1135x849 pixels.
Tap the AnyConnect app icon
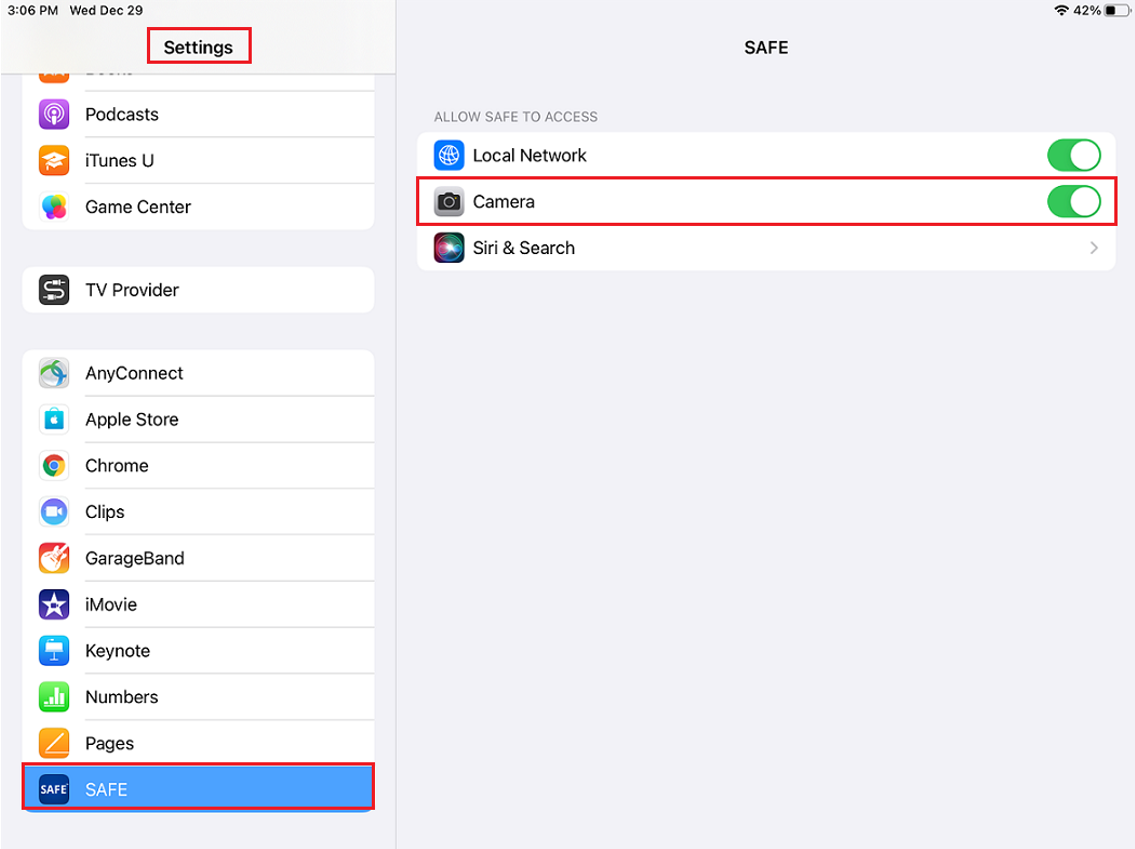54,373
